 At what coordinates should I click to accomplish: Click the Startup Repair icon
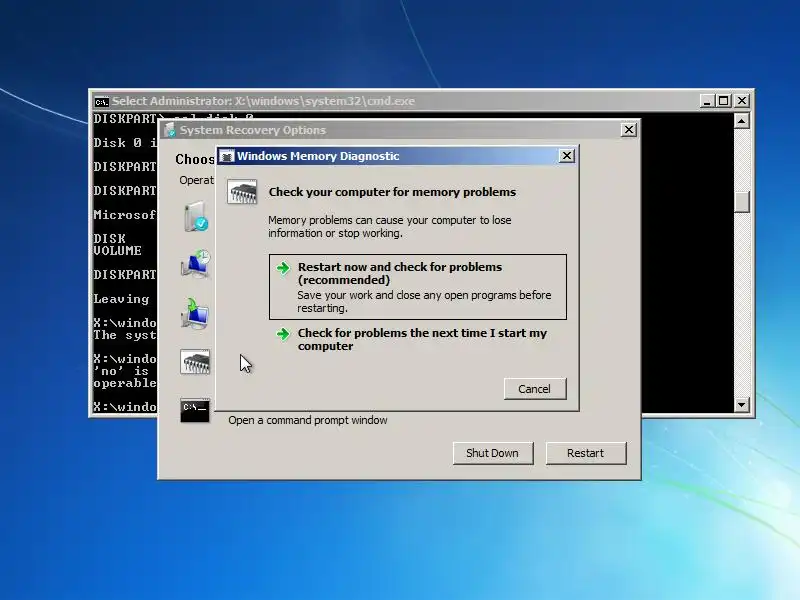pos(195,216)
